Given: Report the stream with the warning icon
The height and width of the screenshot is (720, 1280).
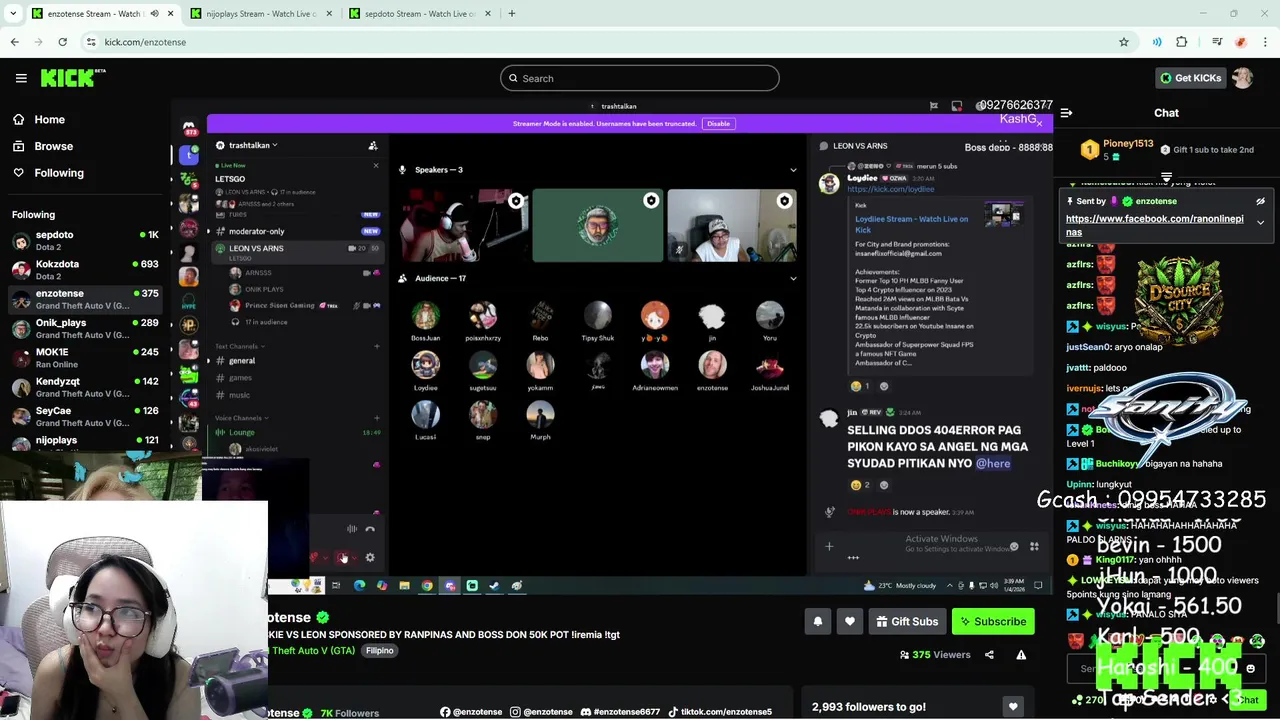Looking at the screenshot, I should pyautogui.click(x=1021, y=655).
